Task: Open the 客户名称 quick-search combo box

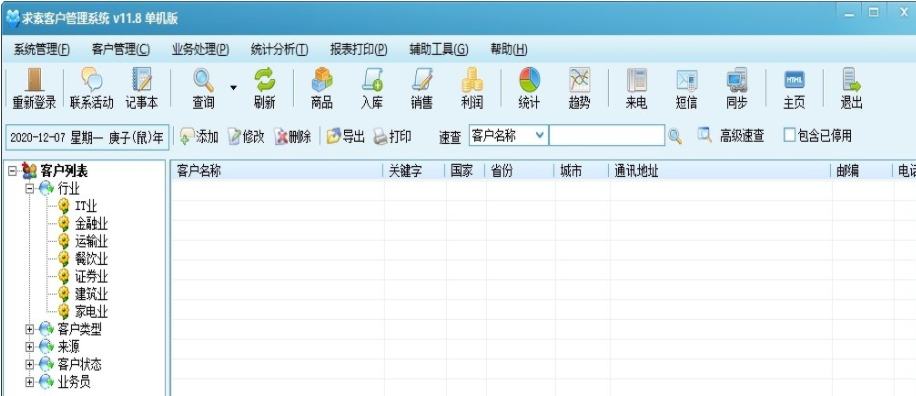Action: tap(508, 136)
